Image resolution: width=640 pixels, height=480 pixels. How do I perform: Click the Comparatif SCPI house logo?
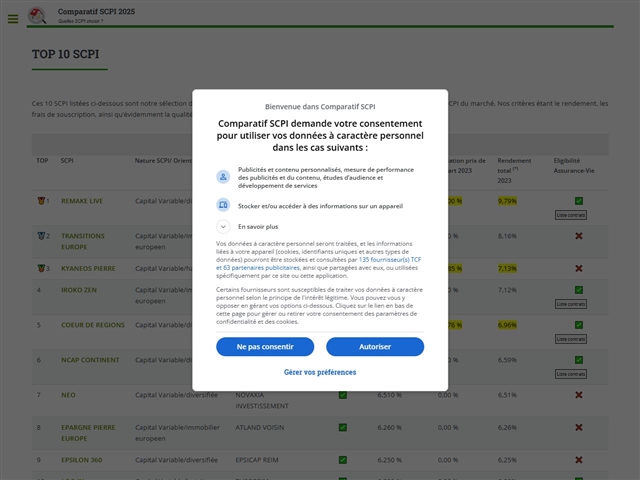[37, 16]
